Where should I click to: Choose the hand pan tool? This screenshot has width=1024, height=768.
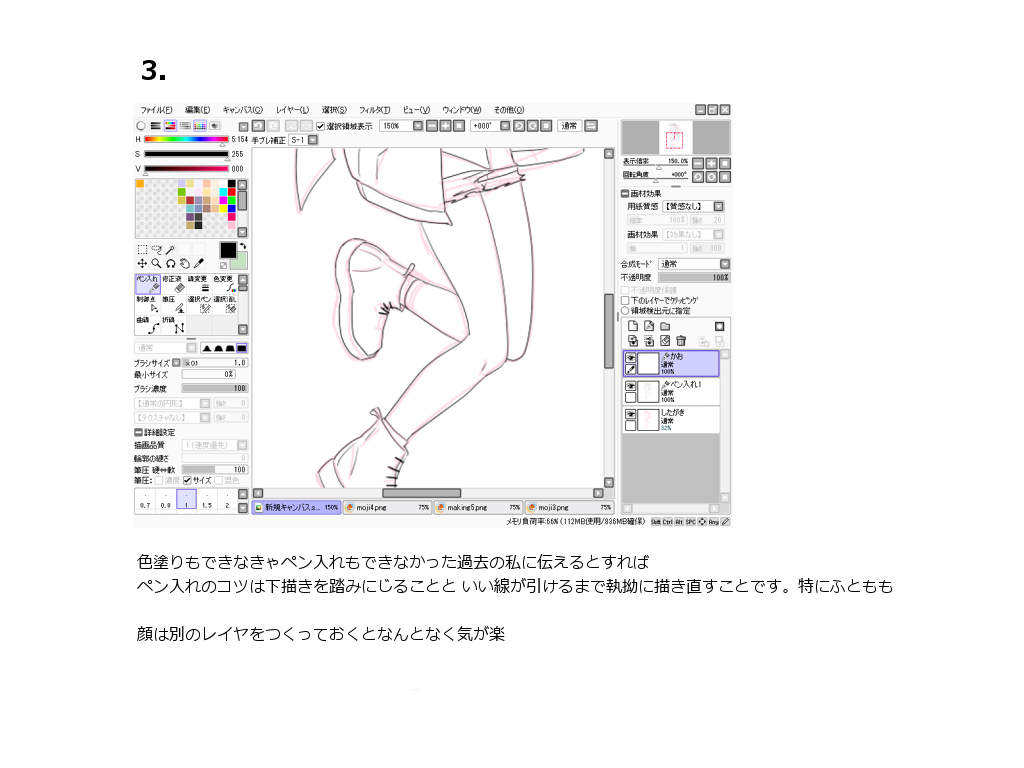tap(185, 263)
